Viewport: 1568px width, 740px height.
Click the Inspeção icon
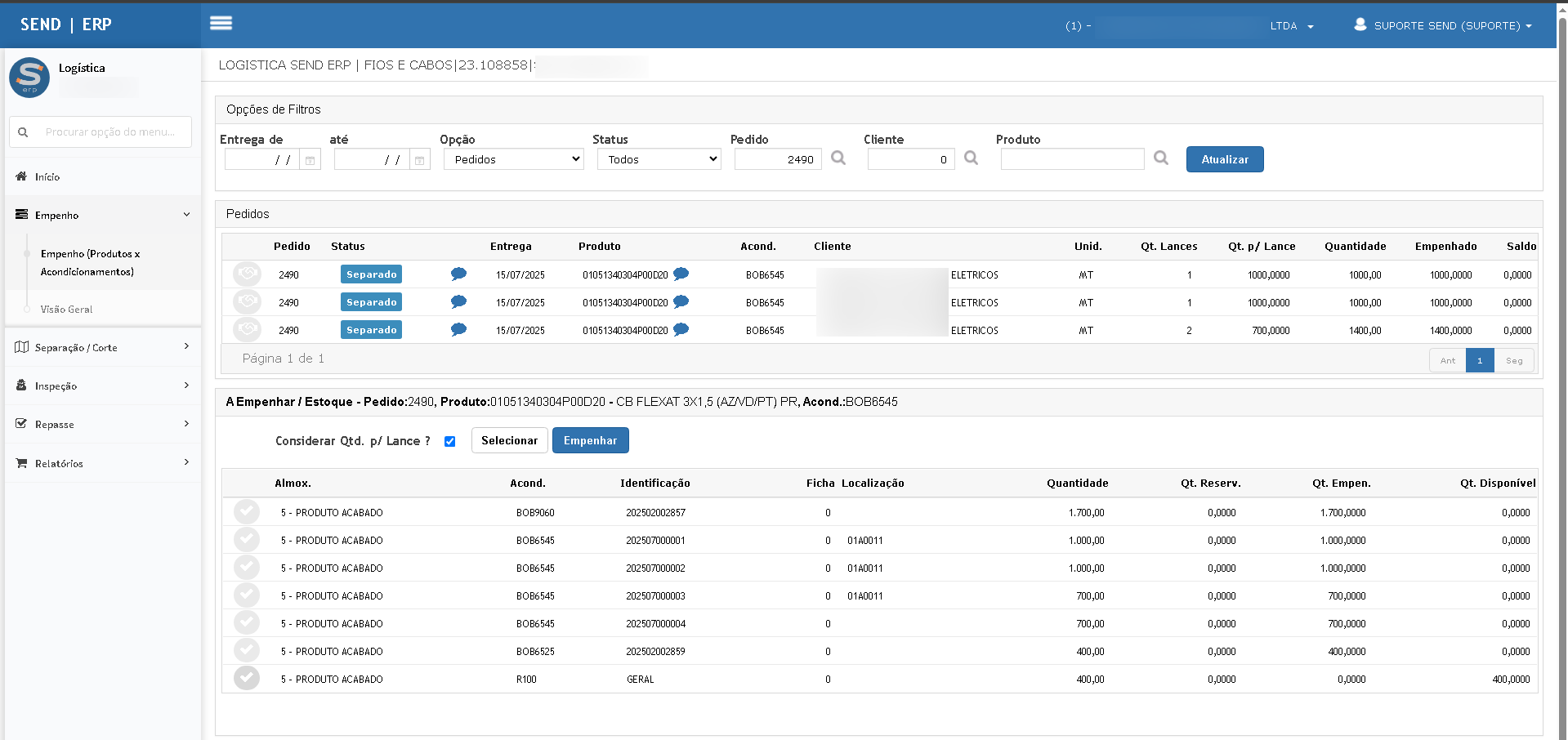coord(21,386)
